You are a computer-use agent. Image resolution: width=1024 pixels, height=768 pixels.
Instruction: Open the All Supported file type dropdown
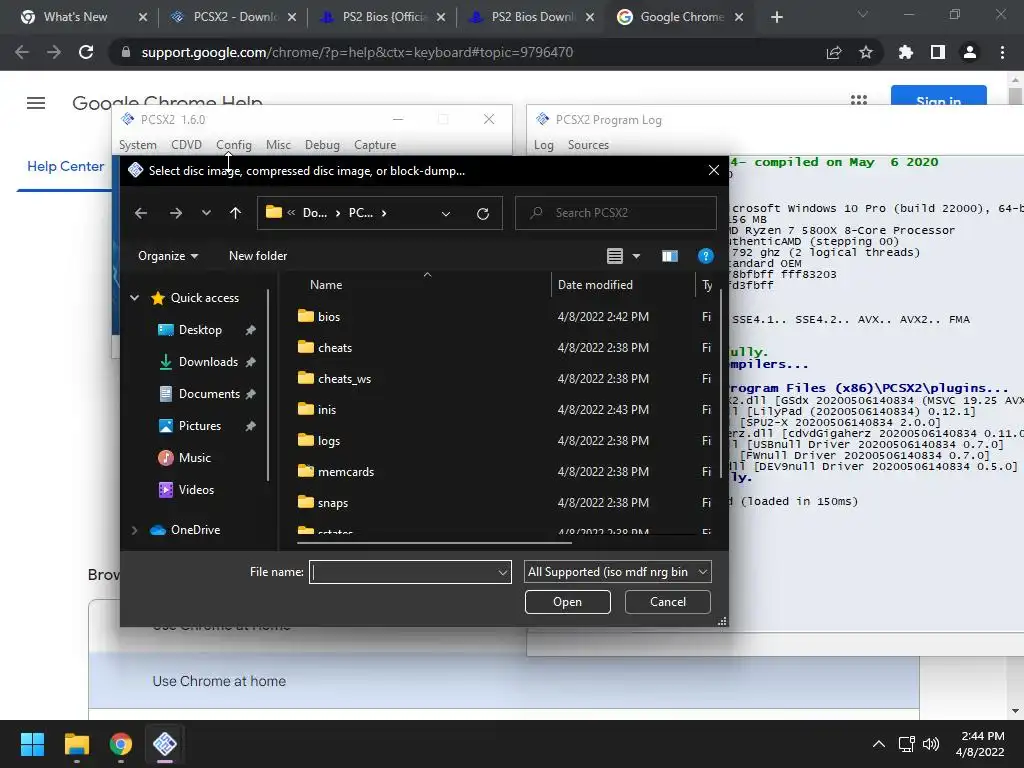617,572
